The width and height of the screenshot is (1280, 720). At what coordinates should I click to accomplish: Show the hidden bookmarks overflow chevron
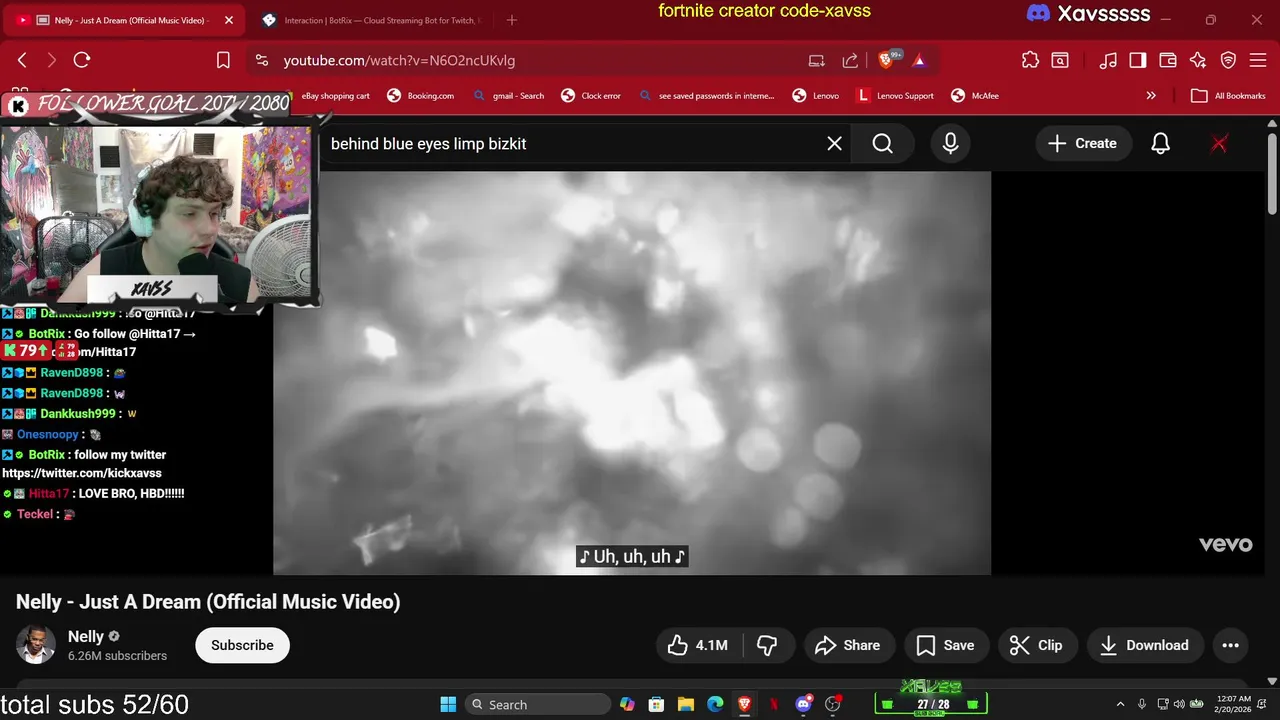click(1151, 96)
